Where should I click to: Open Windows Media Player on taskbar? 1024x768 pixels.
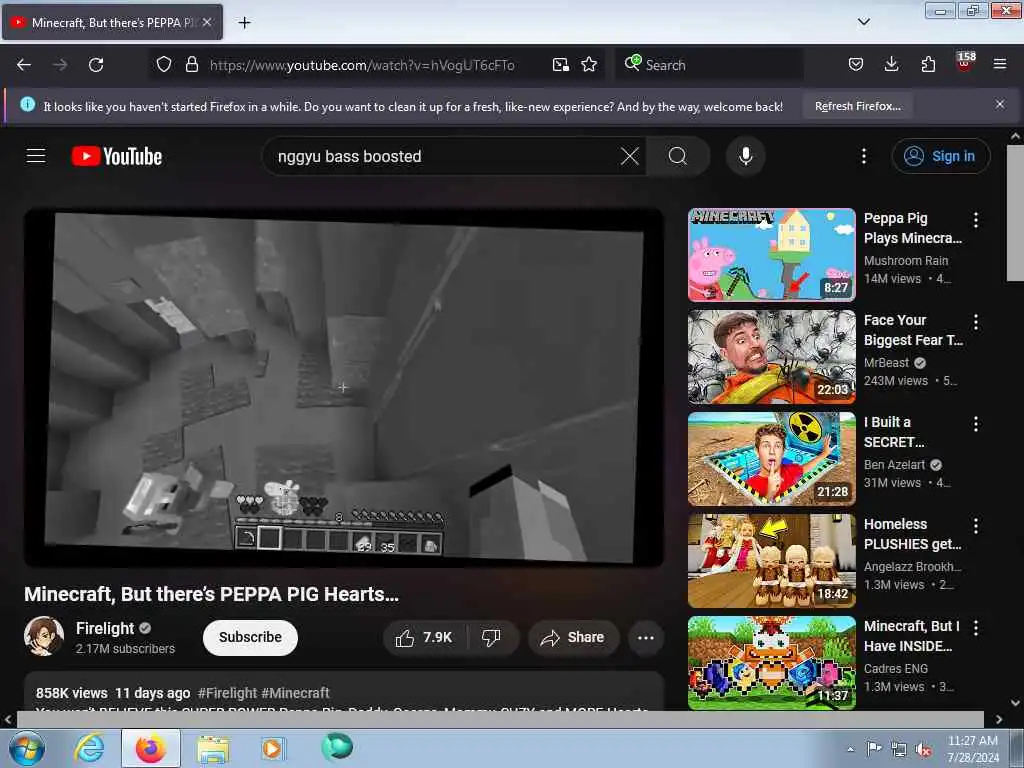tap(272, 748)
